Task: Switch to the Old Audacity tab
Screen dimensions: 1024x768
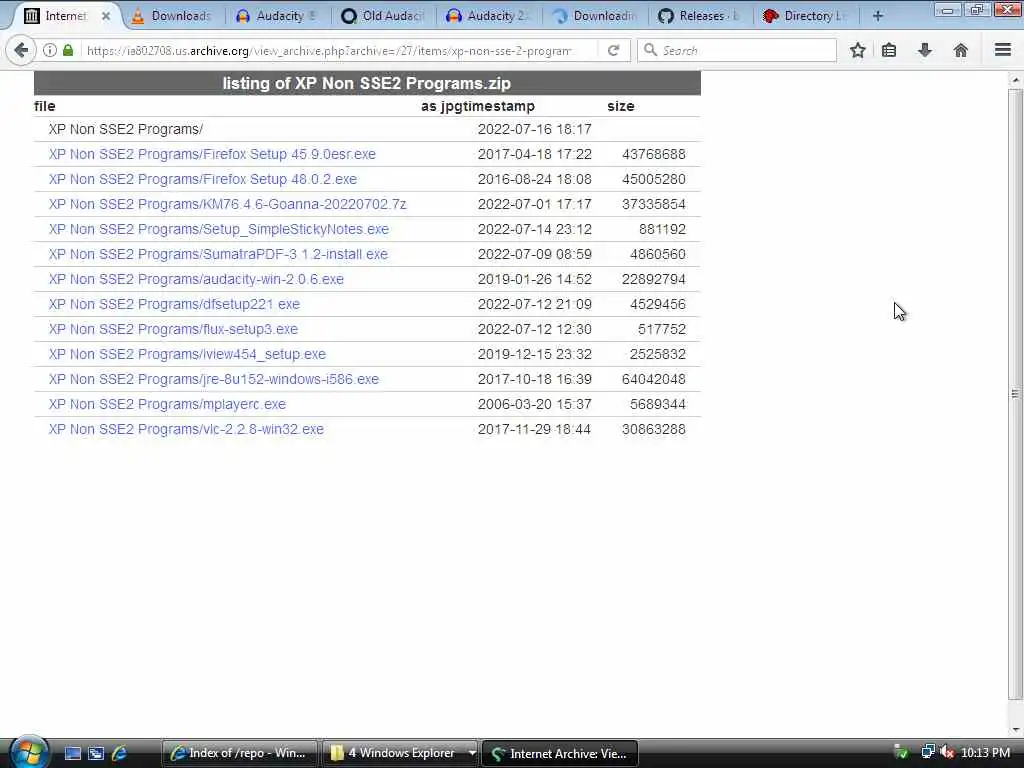Action: [x=384, y=16]
